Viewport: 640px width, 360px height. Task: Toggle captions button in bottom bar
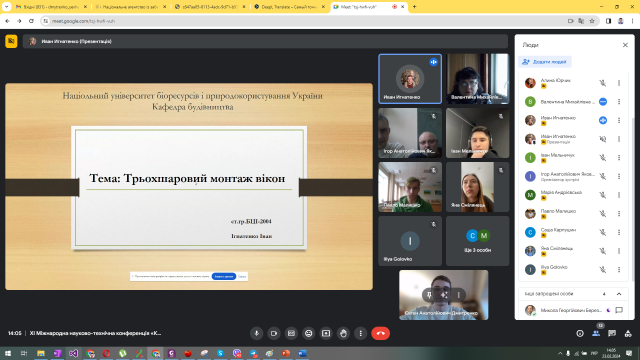(291, 333)
